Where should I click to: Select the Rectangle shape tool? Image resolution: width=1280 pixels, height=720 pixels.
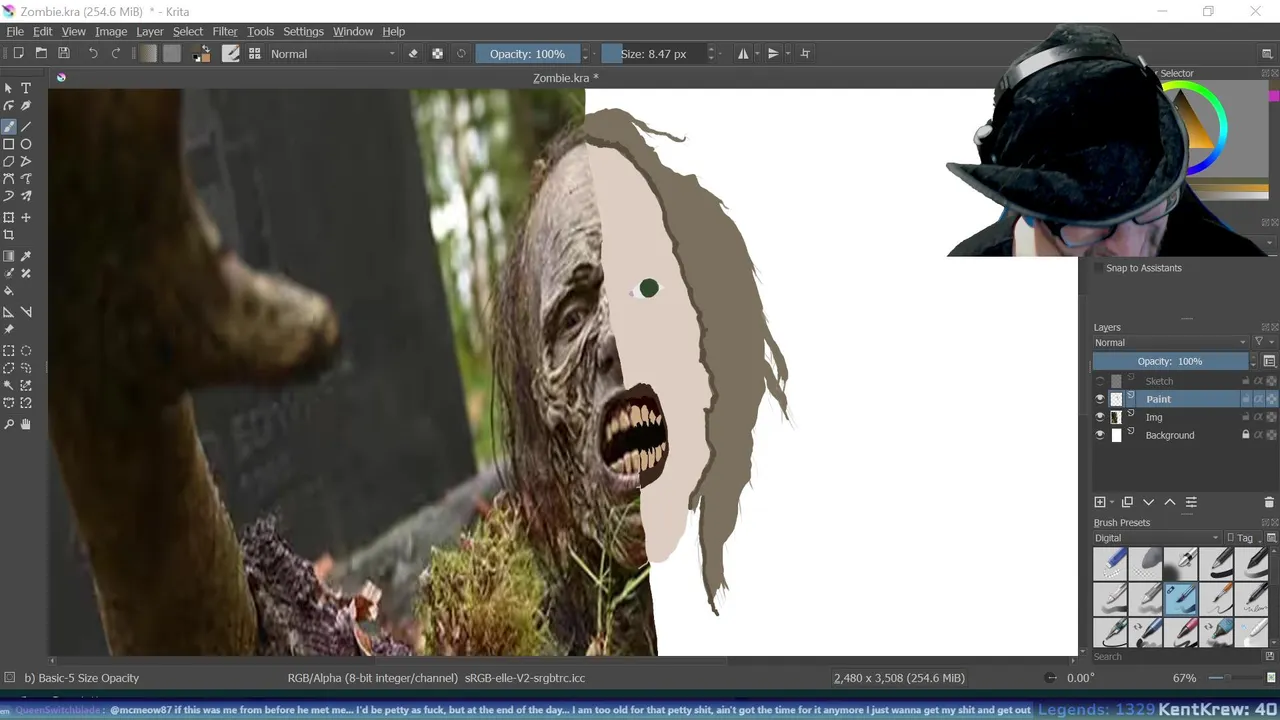pyautogui.click(x=9, y=144)
